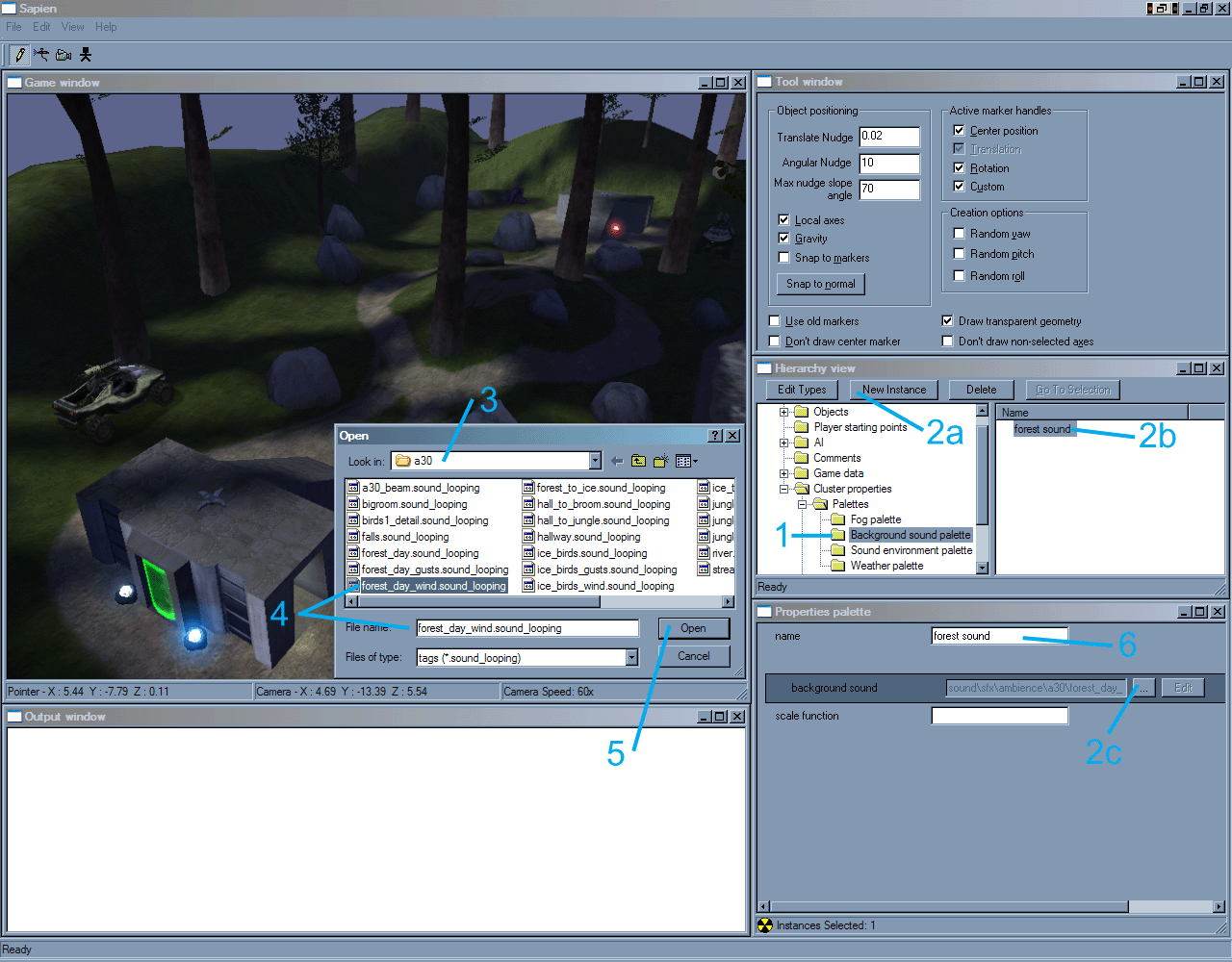Enable Snap to markers
Image resolution: width=1232 pixels, height=962 pixels.
(x=783, y=257)
